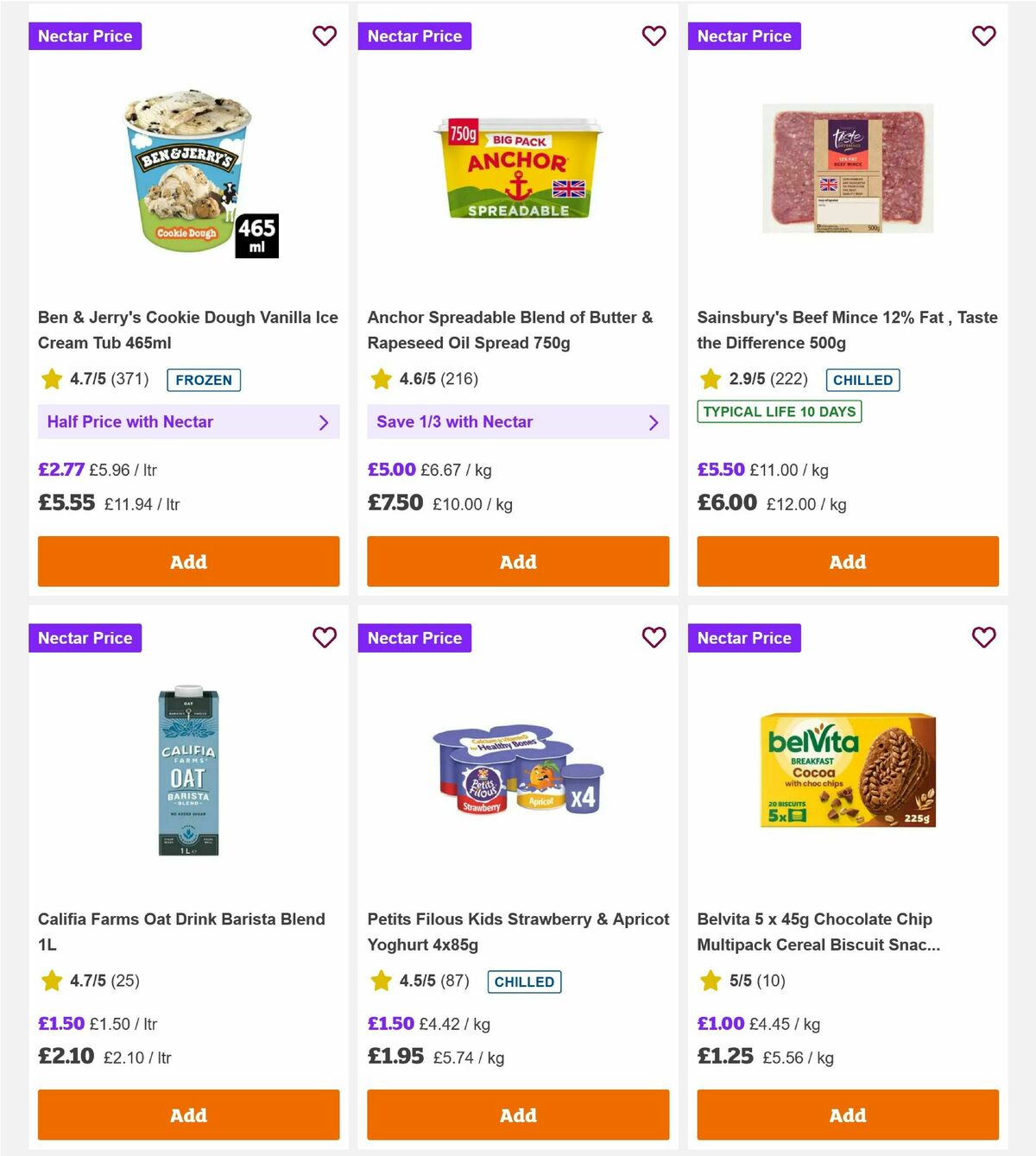
Task: Open the Save 1/3 with Nectar offer details
Action: (x=518, y=422)
